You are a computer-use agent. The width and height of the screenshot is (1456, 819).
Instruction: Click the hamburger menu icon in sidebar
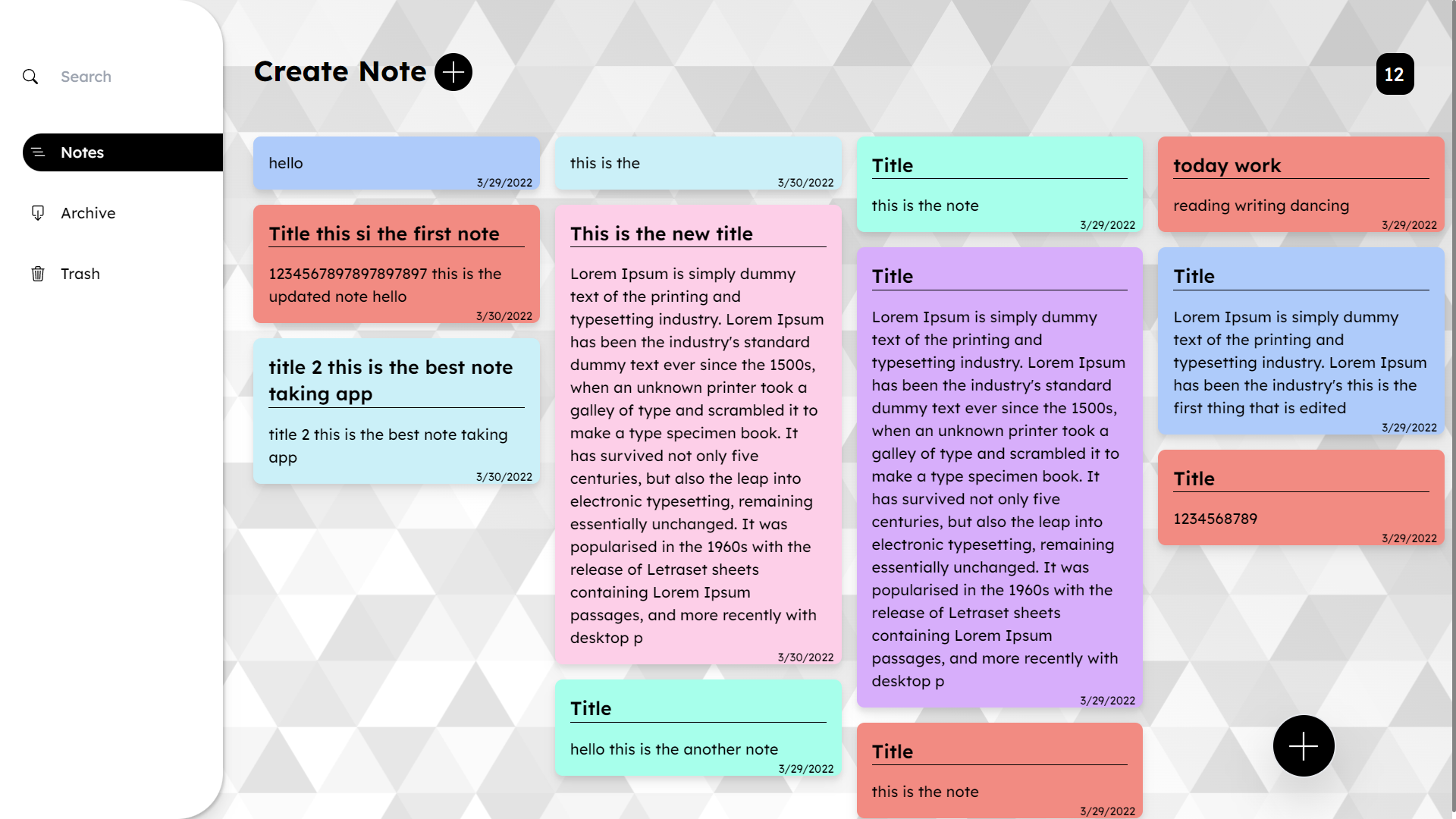point(38,152)
